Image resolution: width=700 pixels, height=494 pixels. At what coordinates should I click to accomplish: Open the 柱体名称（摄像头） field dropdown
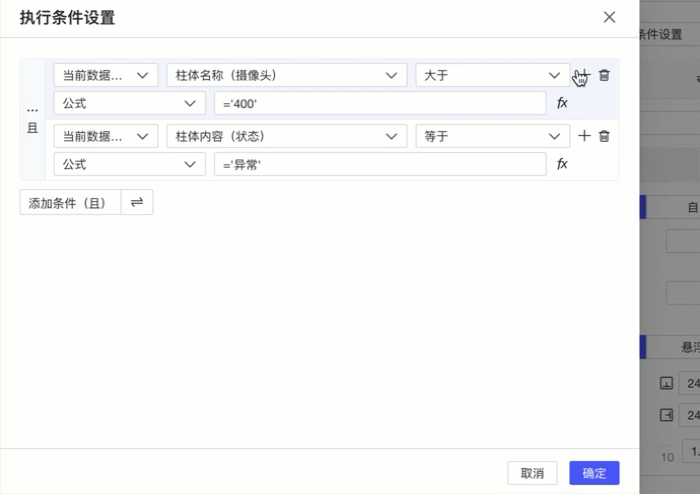(x=285, y=75)
